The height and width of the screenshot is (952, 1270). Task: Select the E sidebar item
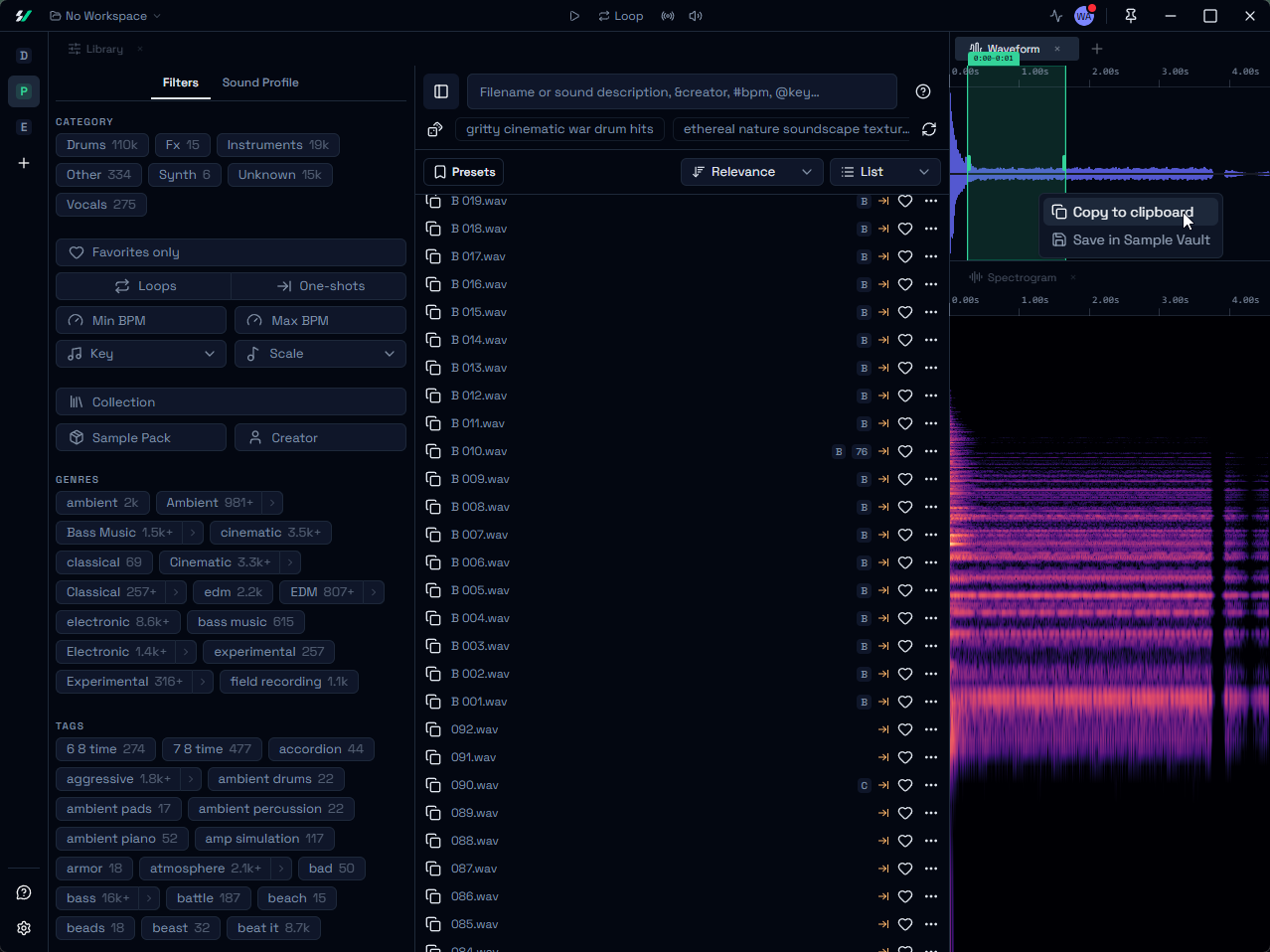point(24,127)
